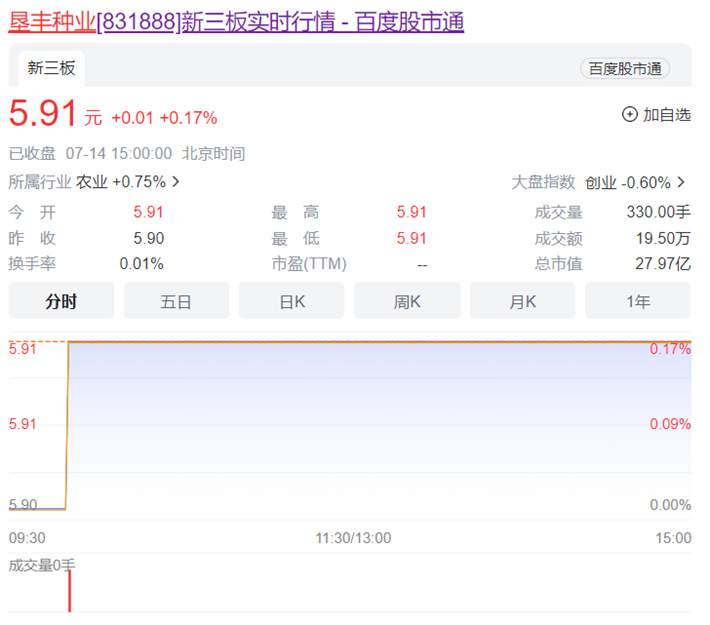Show the 周K weekly chart
Viewport: 710px width, 625px height.
click(407, 301)
